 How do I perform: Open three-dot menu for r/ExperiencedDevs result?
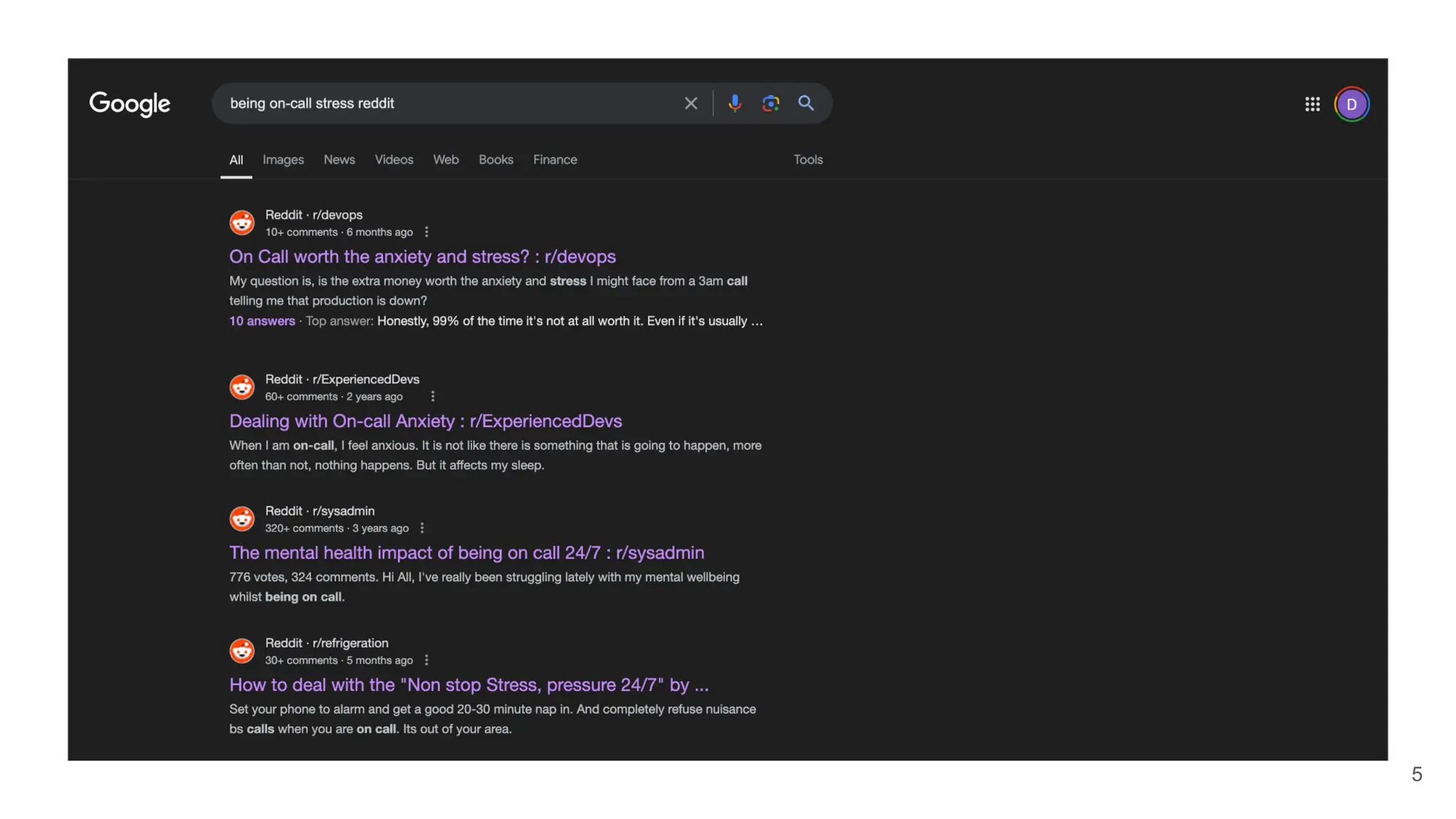click(x=432, y=397)
